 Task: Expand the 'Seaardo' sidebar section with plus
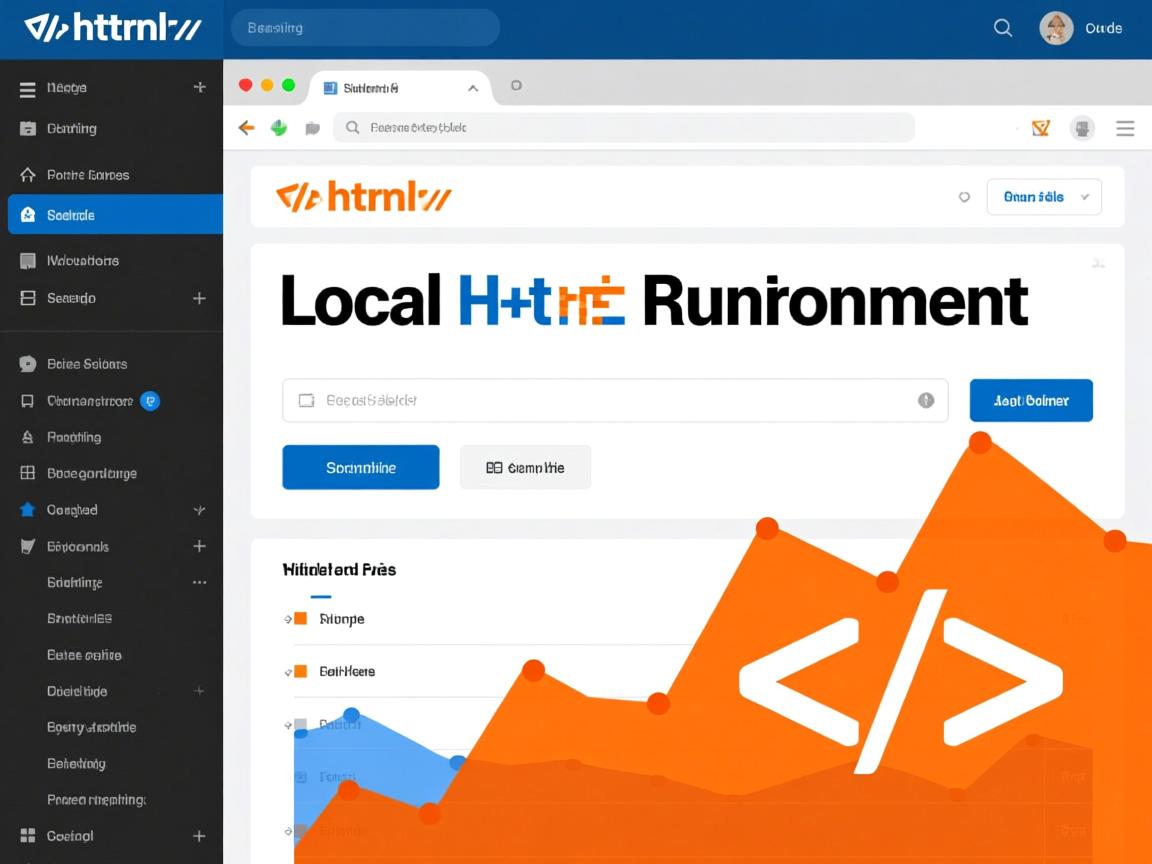(199, 298)
